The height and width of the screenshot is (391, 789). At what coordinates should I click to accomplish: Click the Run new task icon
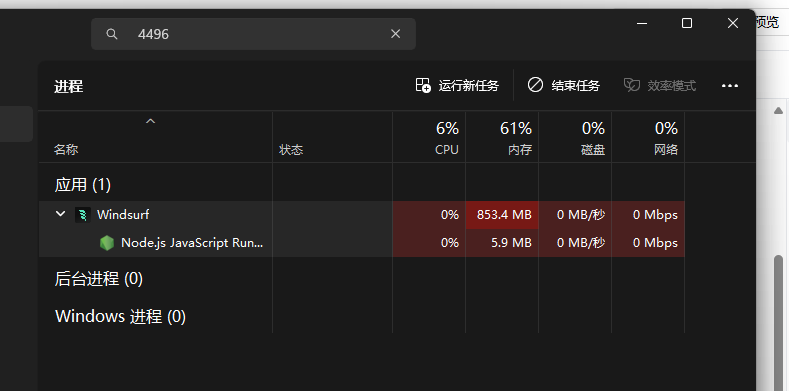pyautogui.click(x=423, y=85)
